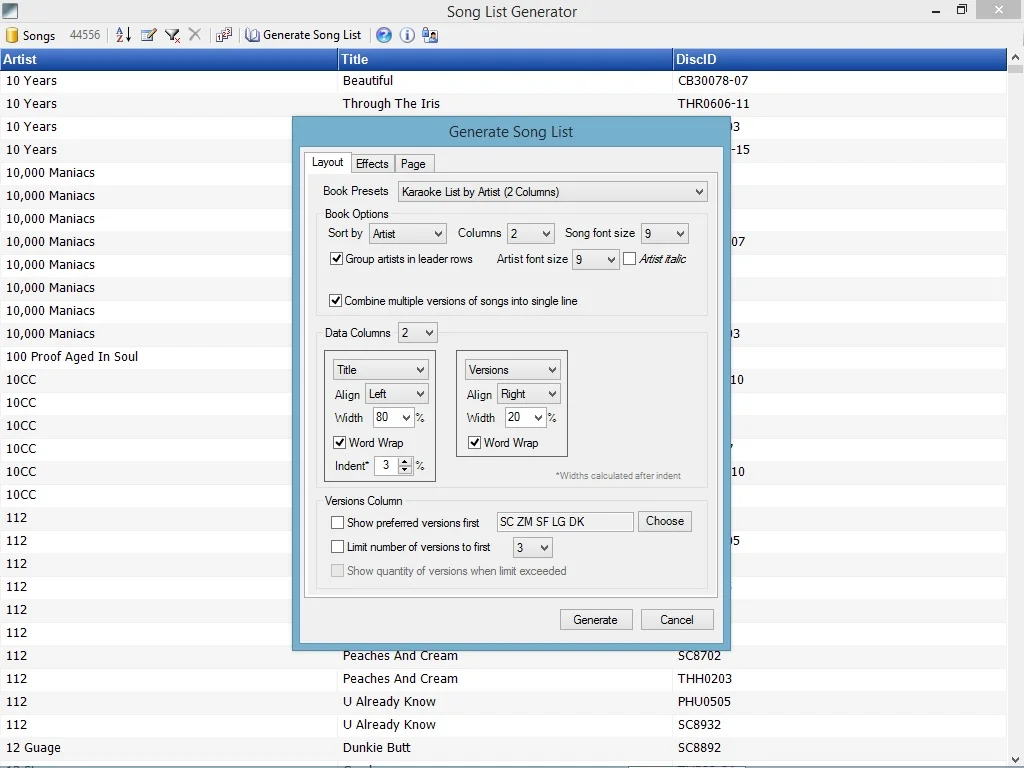The width and height of the screenshot is (1024, 768).
Task: Click the preferred versions field SC ZM SF LG DK
Action: (x=565, y=522)
